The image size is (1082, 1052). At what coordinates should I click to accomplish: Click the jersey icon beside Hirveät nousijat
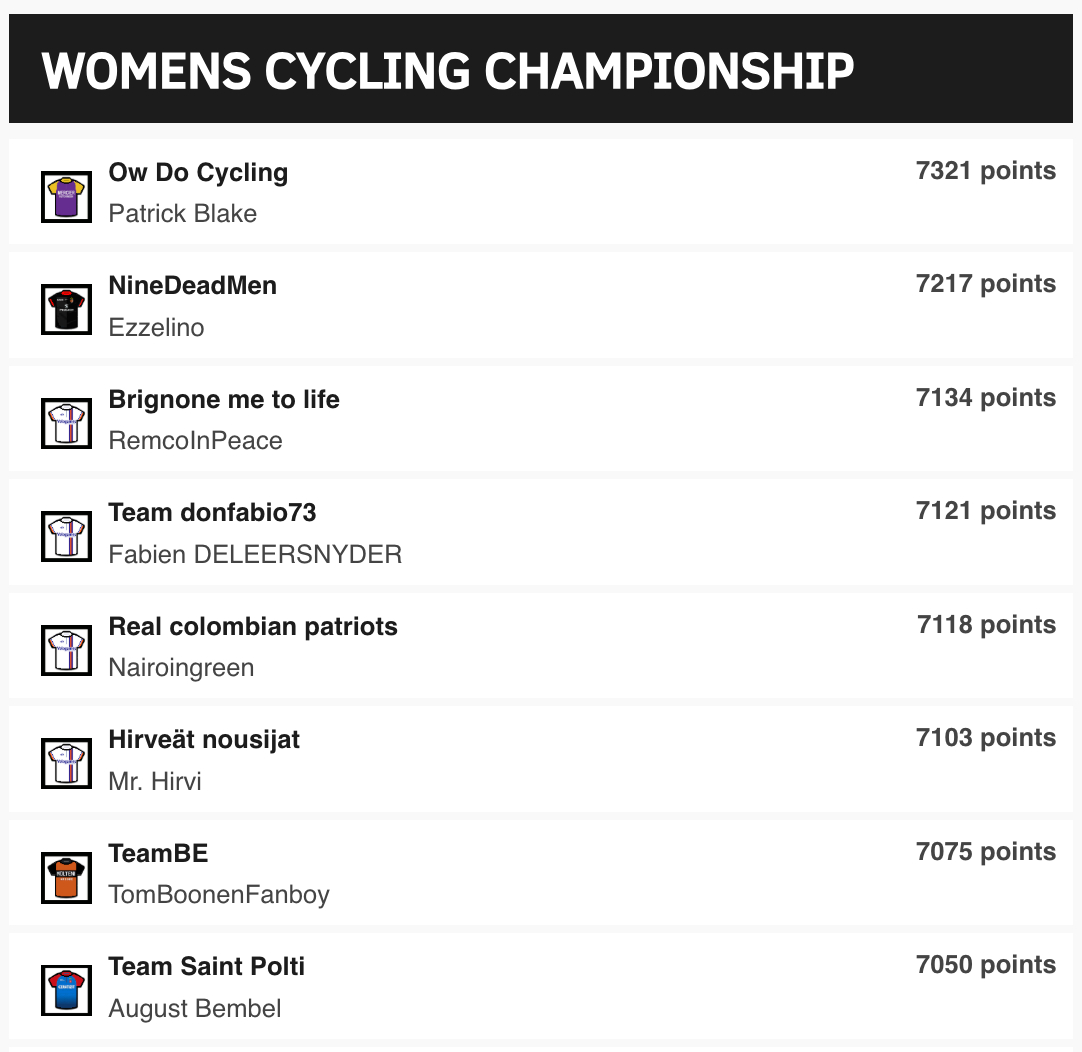pos(66,763)
